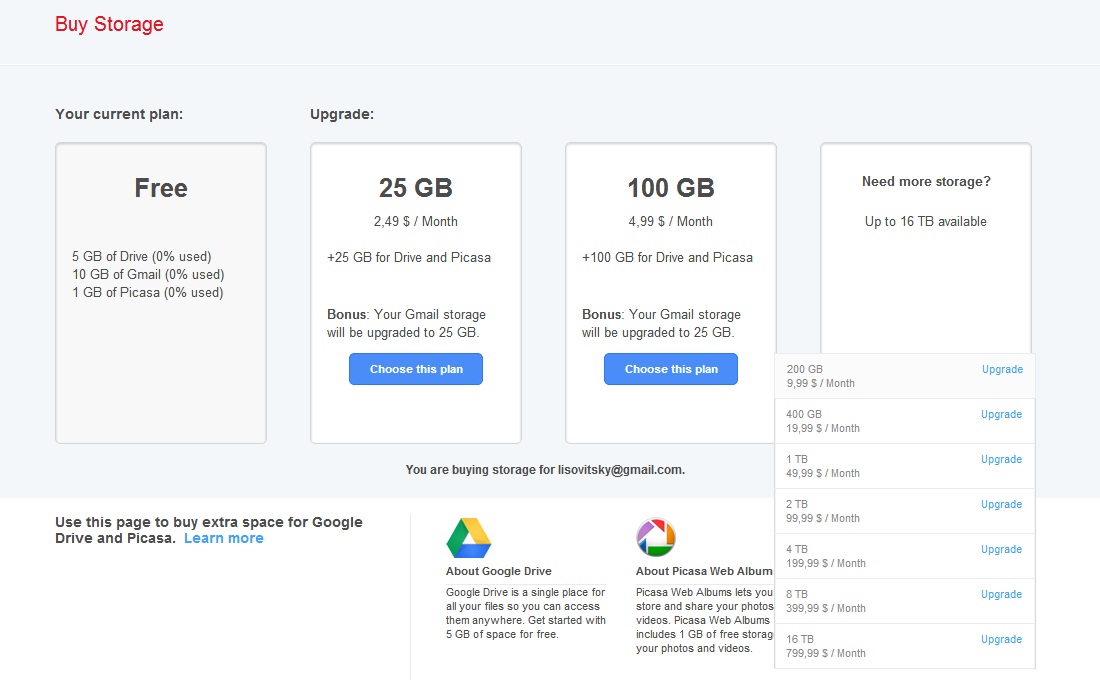Upgrade to the 1 TB plan
Viewport: 1100px width, 680px height.
(1001, 459)
